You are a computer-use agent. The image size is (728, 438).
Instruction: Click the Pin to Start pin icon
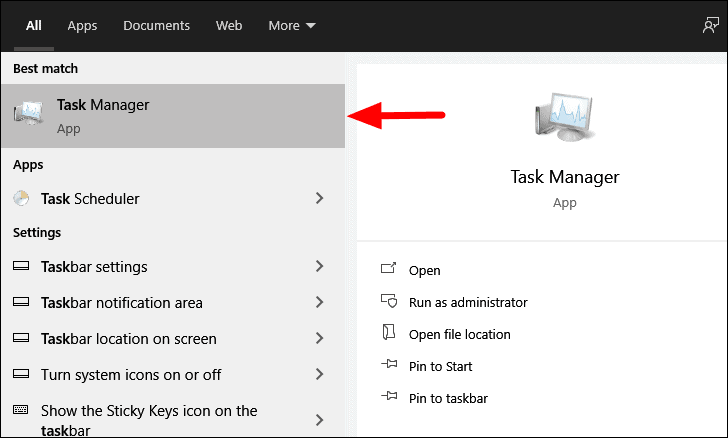pos(389,364)
